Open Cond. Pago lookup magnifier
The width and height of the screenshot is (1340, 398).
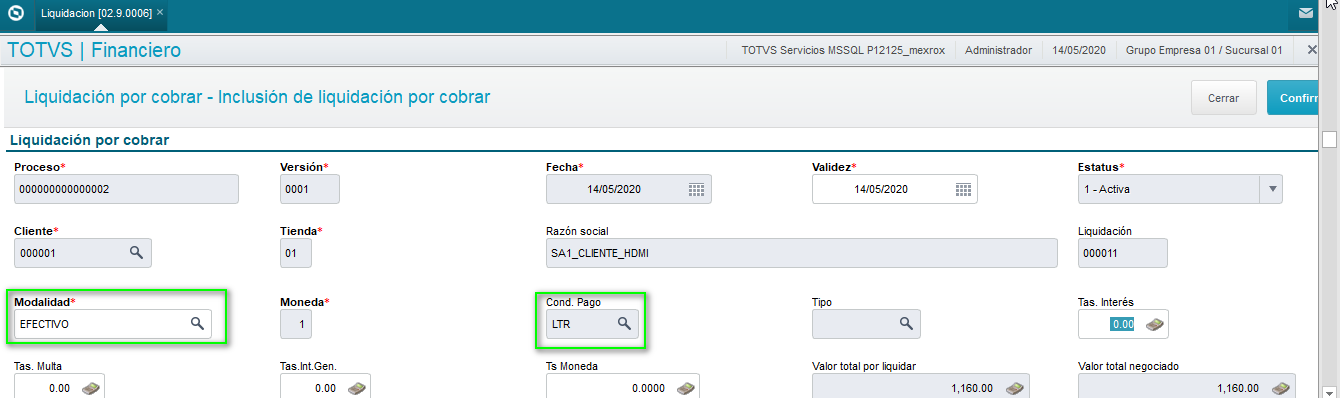[623, 323]
